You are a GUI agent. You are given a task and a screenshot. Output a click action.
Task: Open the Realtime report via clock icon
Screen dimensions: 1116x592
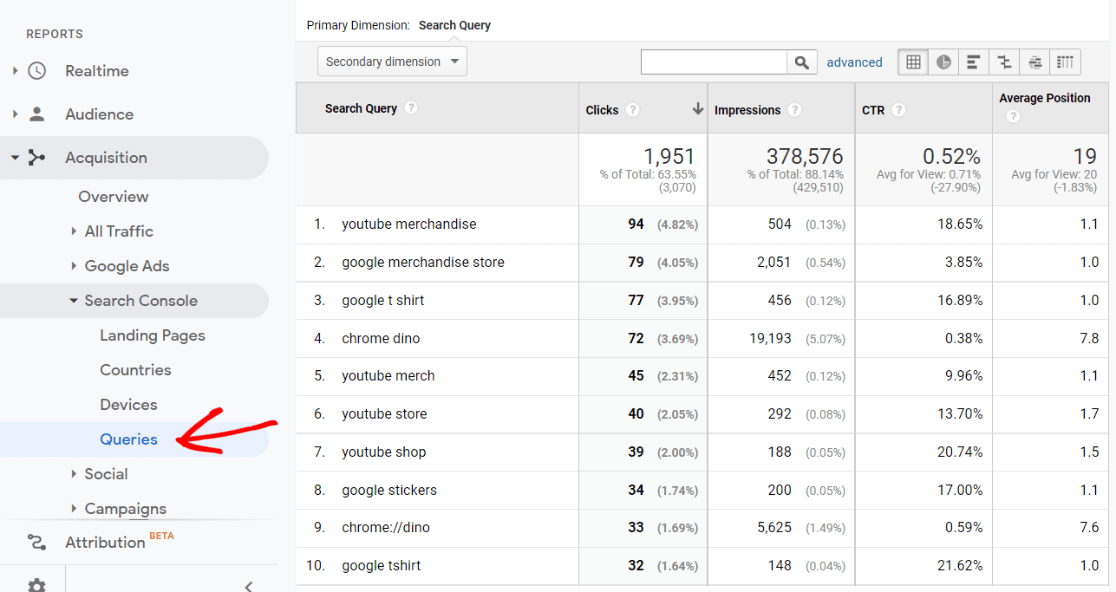tap(36, 70)
